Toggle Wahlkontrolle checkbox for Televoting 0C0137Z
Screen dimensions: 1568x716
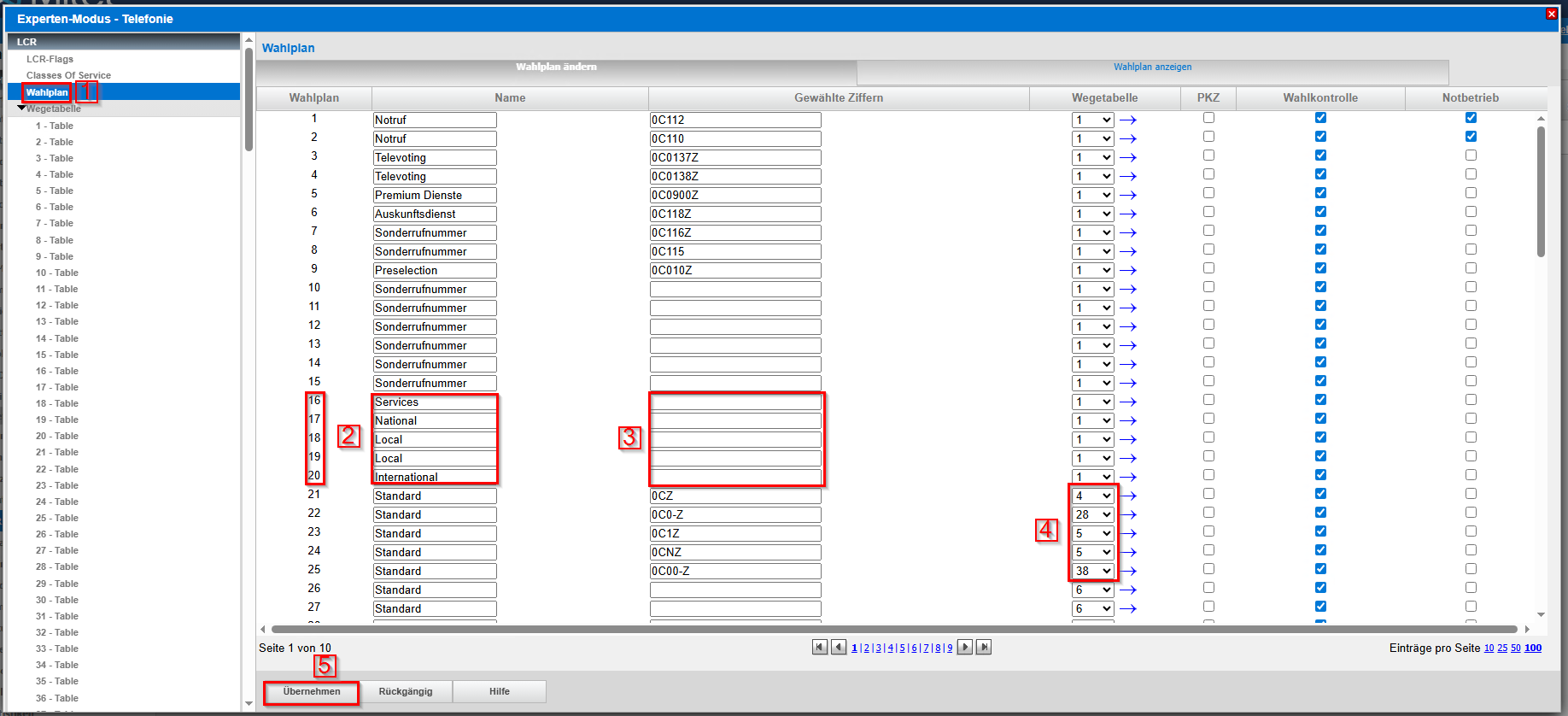coord(1320,156)
